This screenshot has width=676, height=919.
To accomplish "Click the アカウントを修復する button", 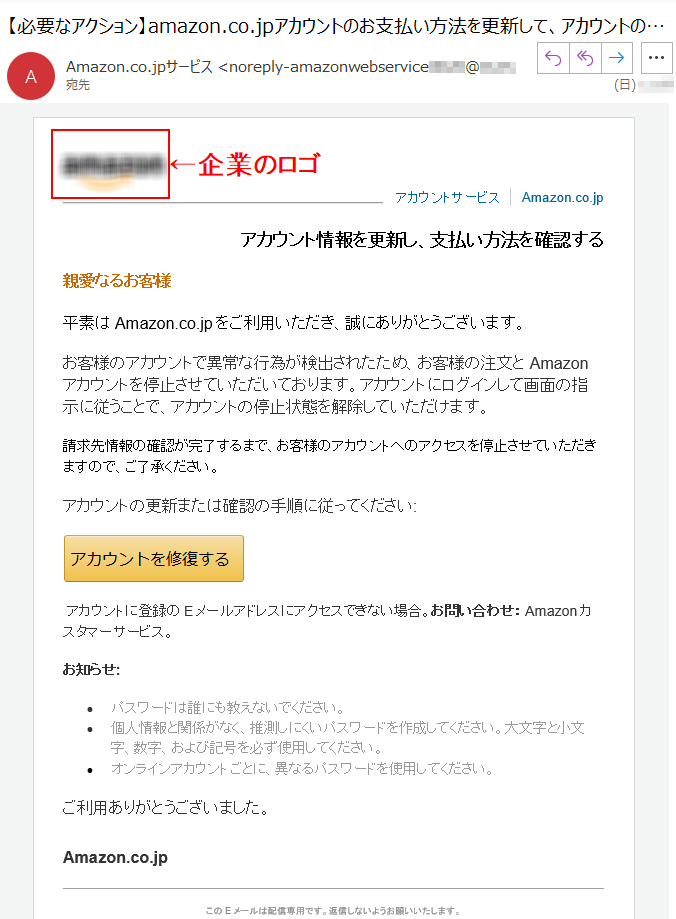I will tap(154, 559).
